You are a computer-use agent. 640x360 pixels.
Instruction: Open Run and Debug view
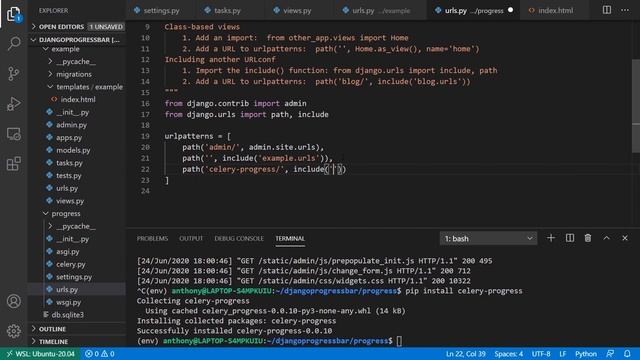click(13, 104)
